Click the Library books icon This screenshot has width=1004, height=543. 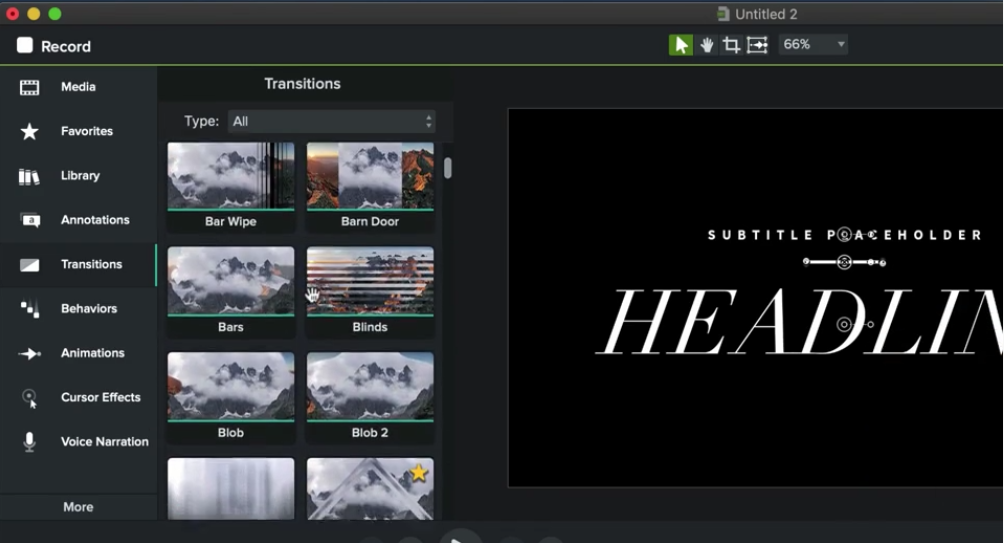pyautogui.click(x=30, y=176)
